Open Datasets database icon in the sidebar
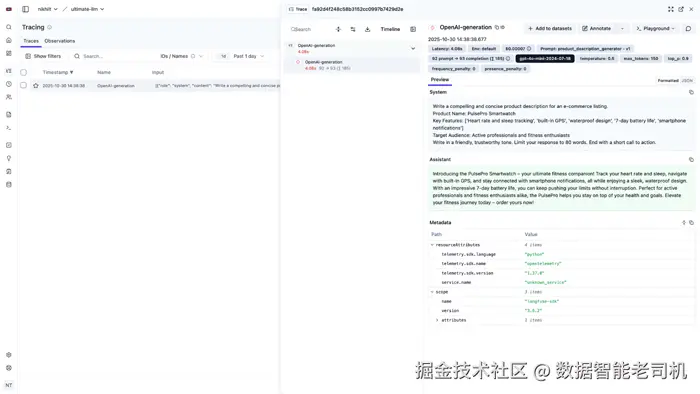Screen dimensions: 700x394 [8, 184]
